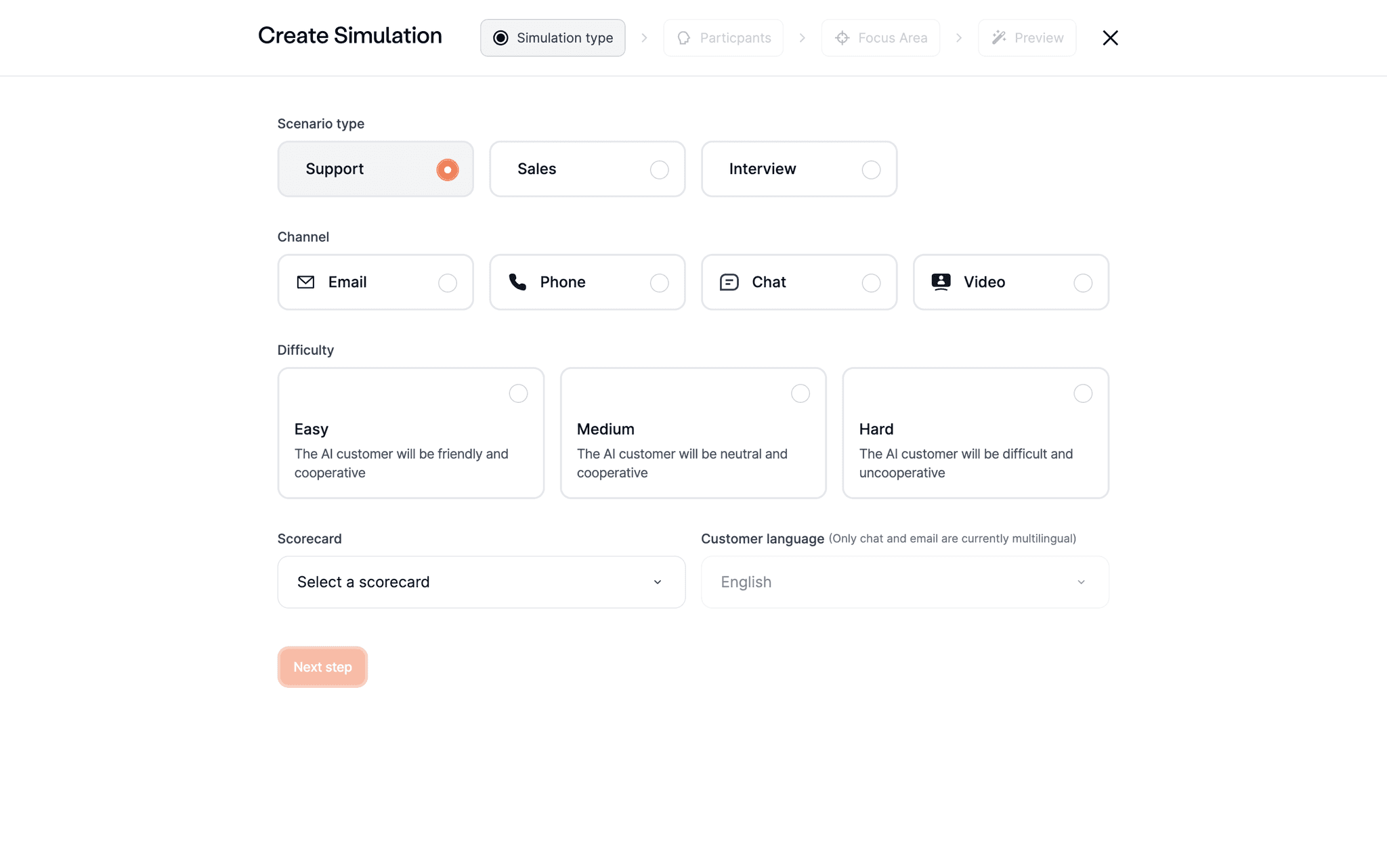1387x868 pixels.
Task: Select the Sales scenario radio button
Action: click(x=659, y=170)
